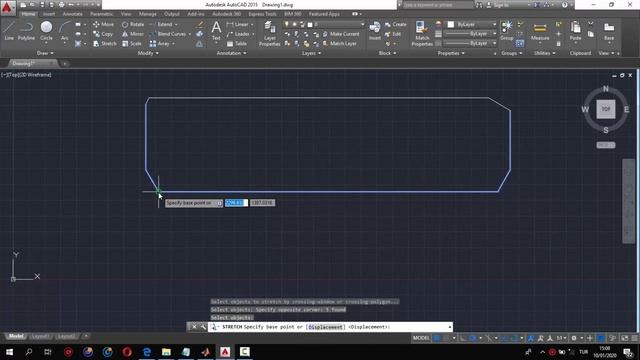
Task: Click the Plot printer icon in quick access
Action: 61,5
